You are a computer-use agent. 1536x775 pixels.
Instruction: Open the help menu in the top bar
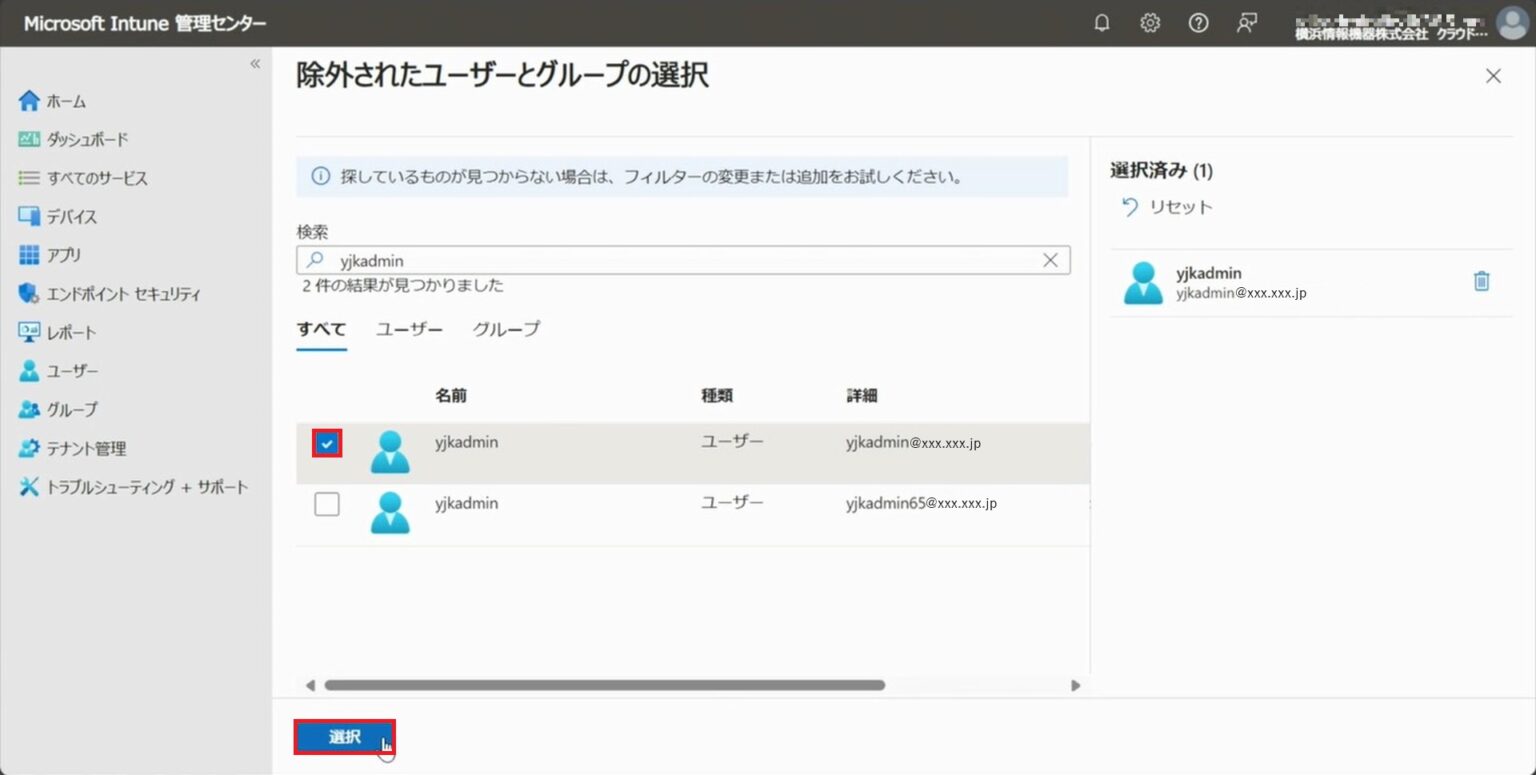pos(1198,23)
